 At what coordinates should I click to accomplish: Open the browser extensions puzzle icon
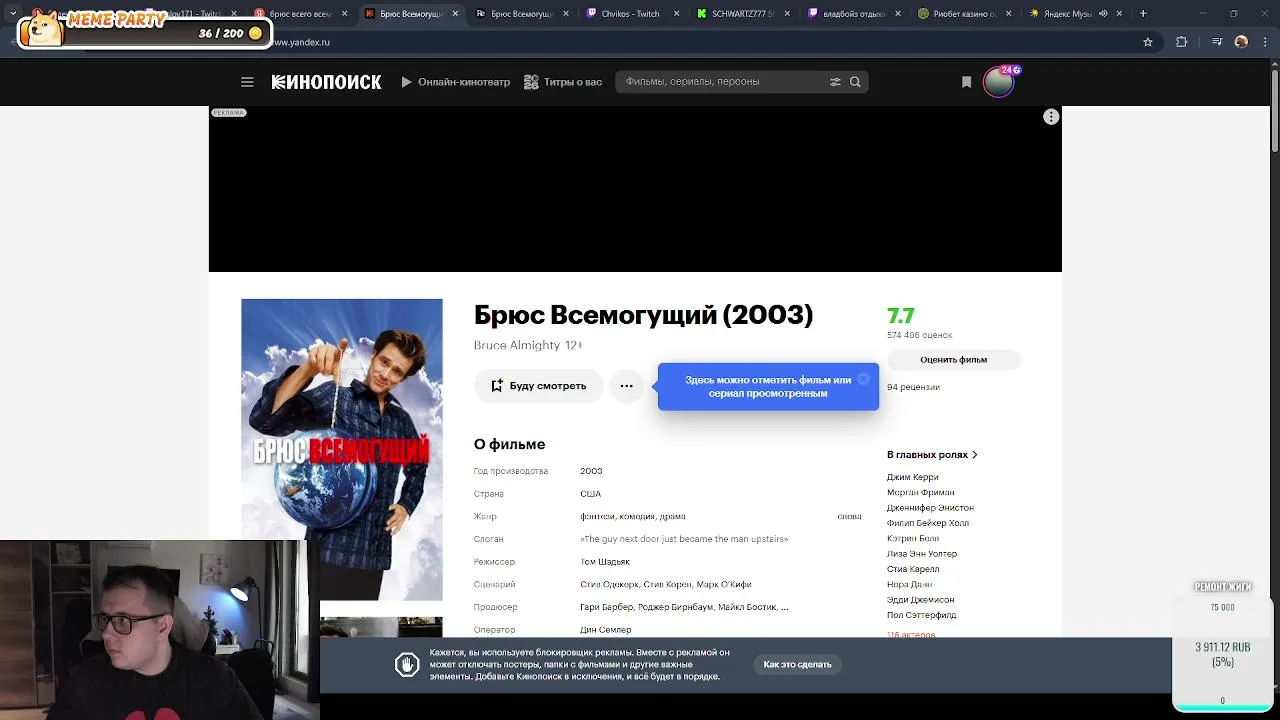pos(1182,42)
